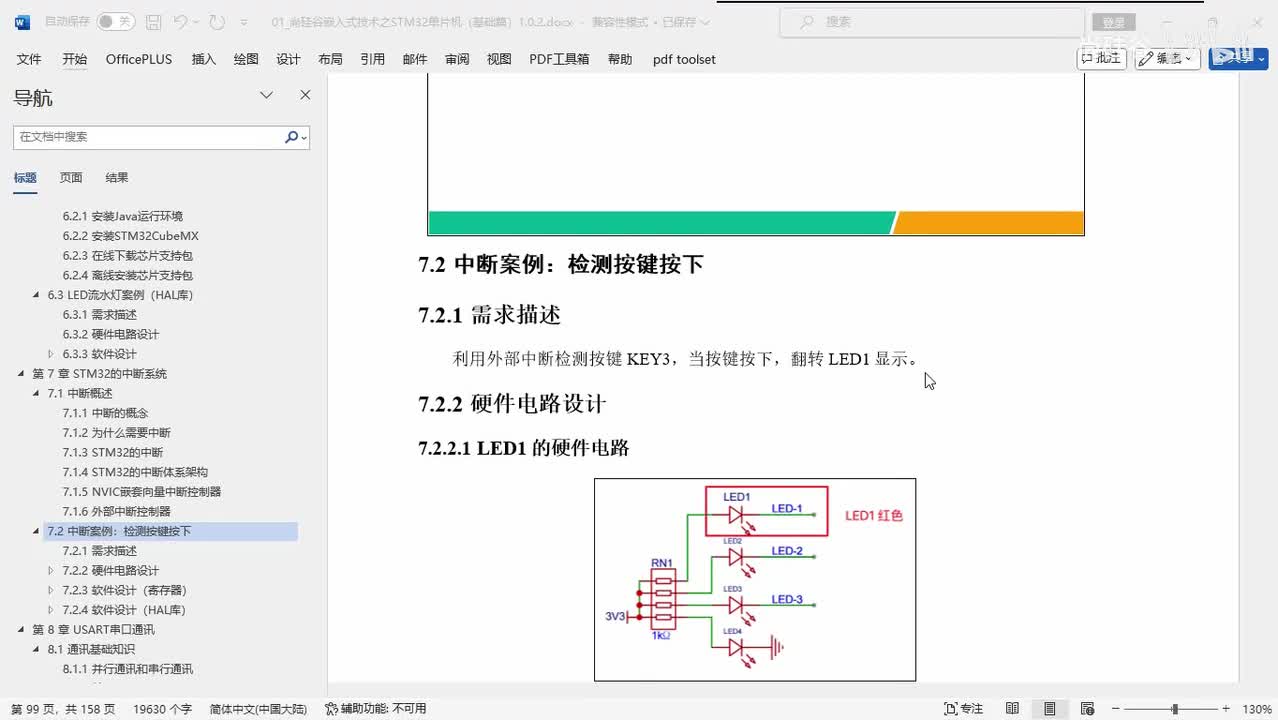Open navigation pane options chevron
The width and height of the screenshot is (1278, 720).
click(266, 95)
